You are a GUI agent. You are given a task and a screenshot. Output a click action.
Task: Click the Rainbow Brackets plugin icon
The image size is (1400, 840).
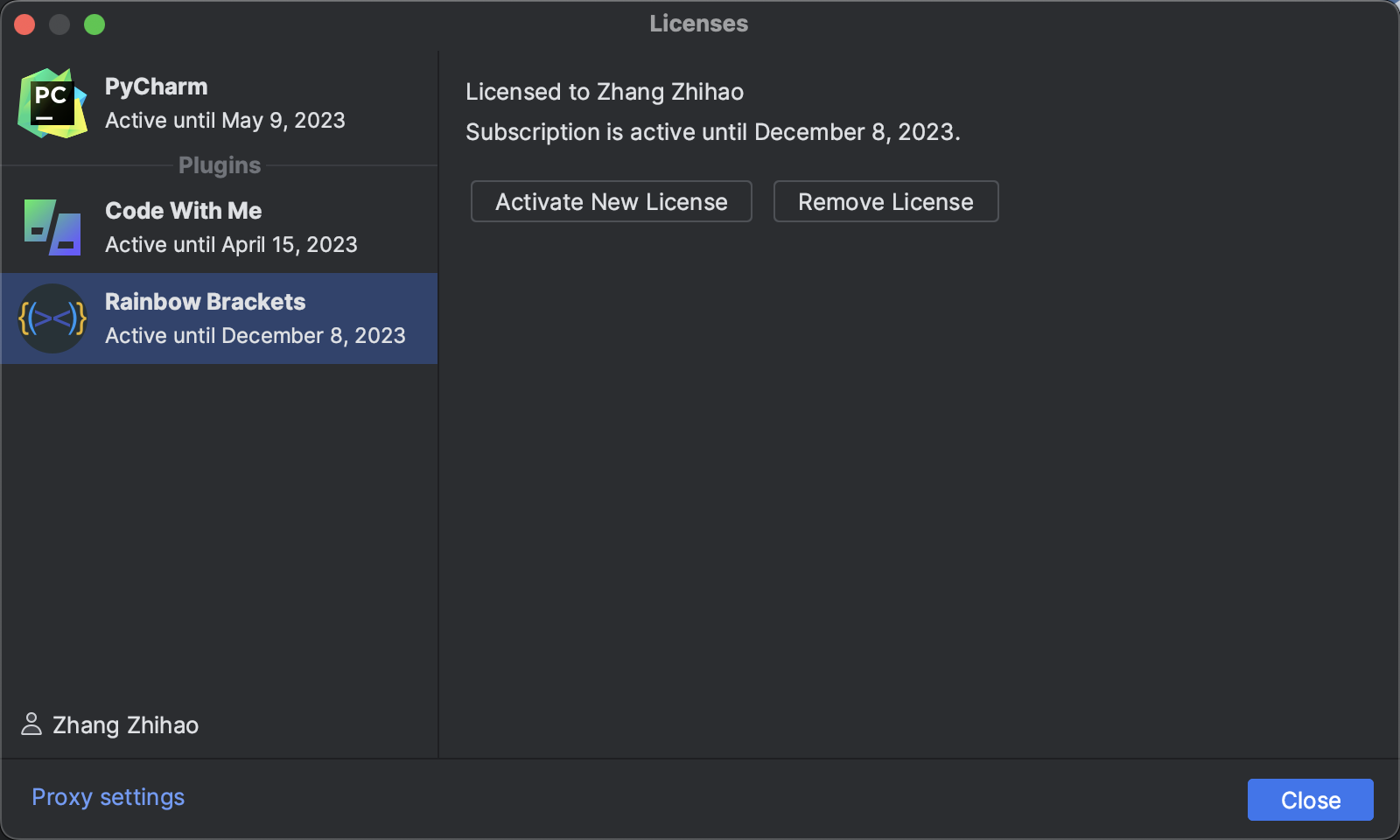52,318
